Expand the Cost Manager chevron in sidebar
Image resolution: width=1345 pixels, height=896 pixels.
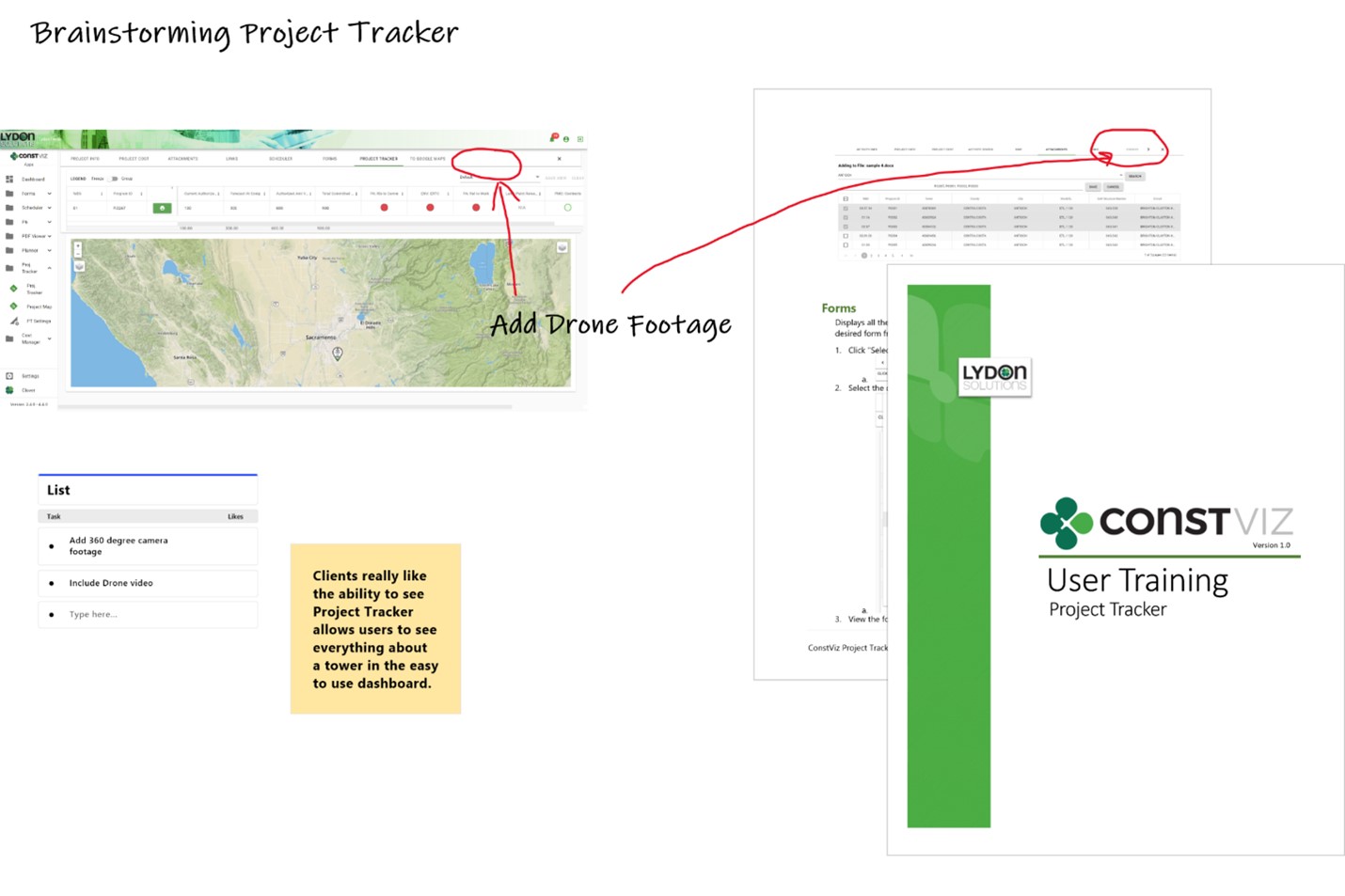pos(49,338)
